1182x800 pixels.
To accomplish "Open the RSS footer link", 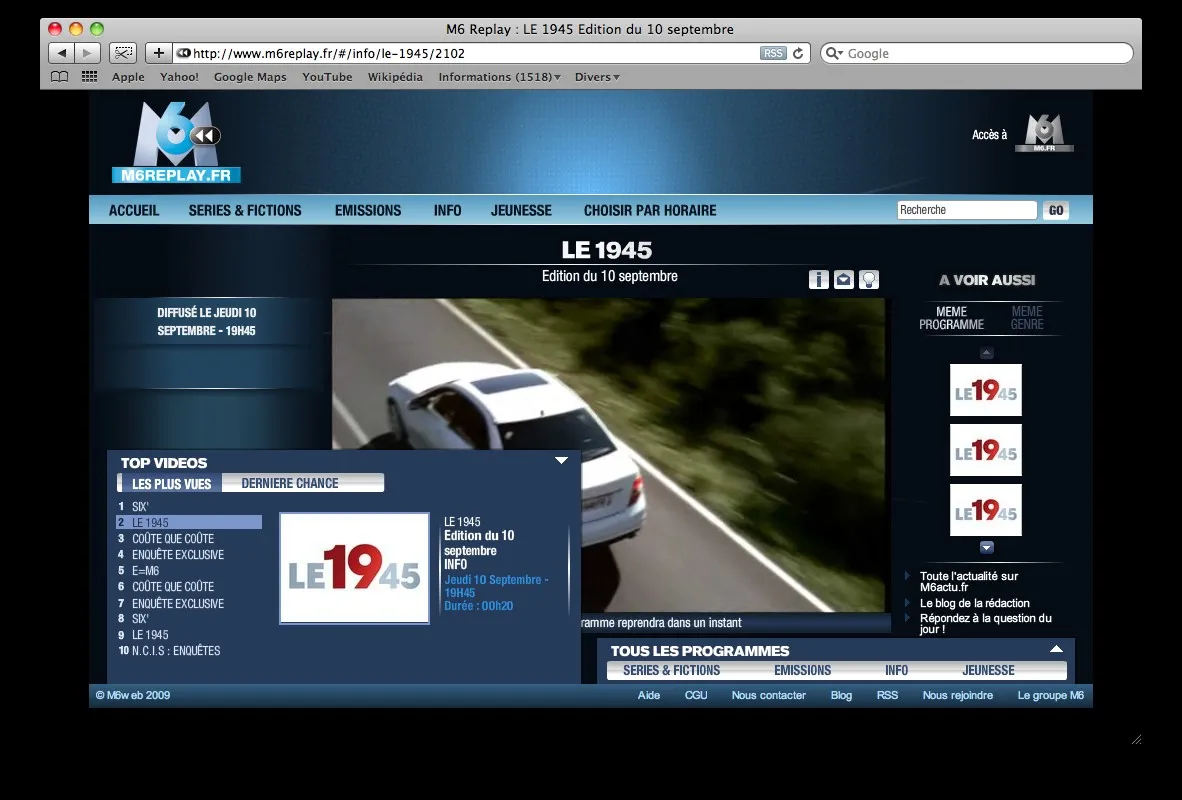I will click(887, 695).
